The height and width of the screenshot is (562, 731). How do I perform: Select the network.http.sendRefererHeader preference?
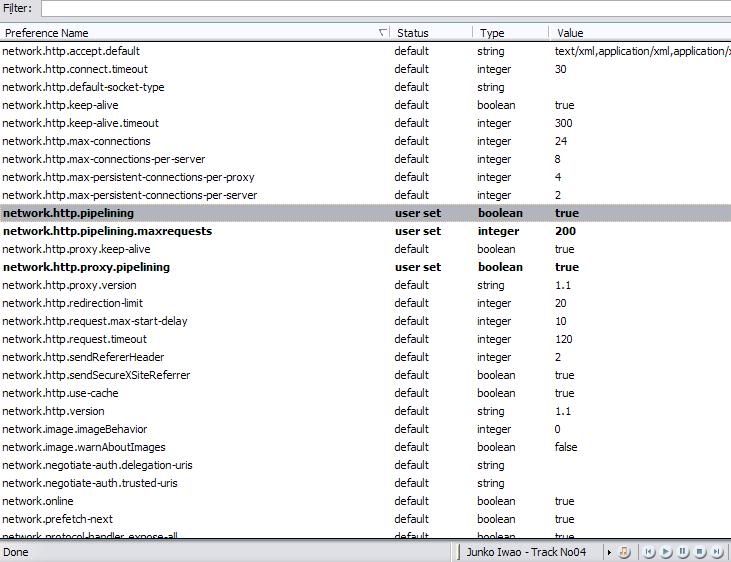[x=83, y=357]
